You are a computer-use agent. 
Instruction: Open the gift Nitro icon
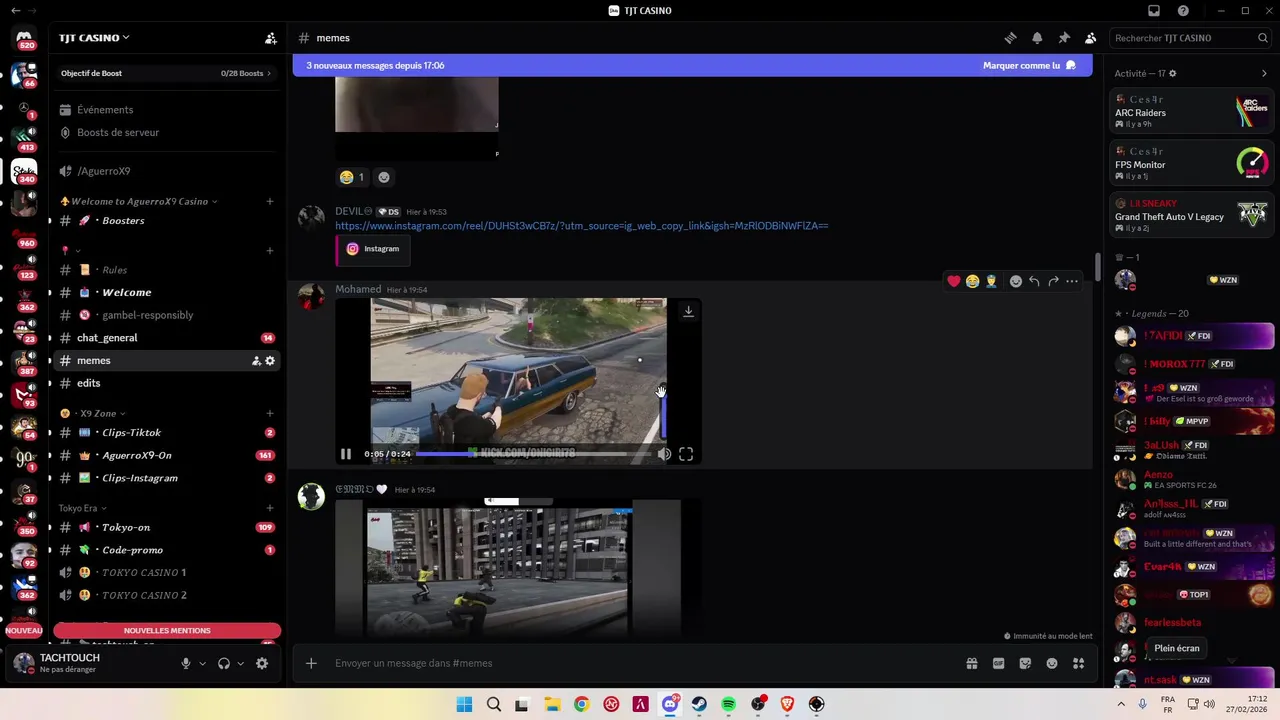pyautogui.click(x=971, y=663)
